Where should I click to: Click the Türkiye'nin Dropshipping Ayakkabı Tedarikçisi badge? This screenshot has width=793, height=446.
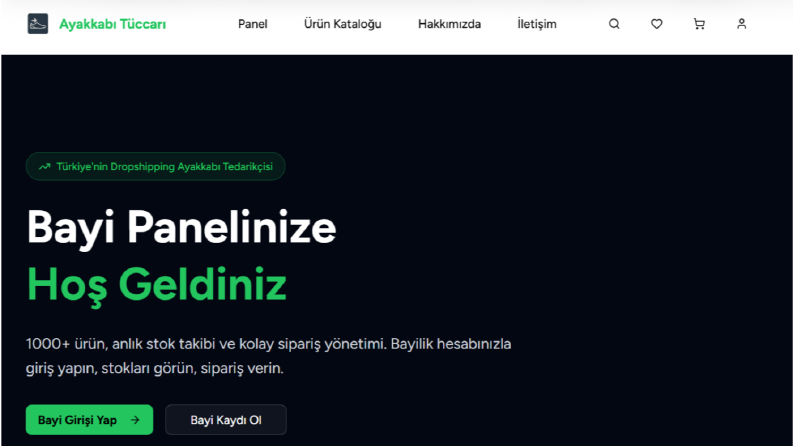(155, 166)
